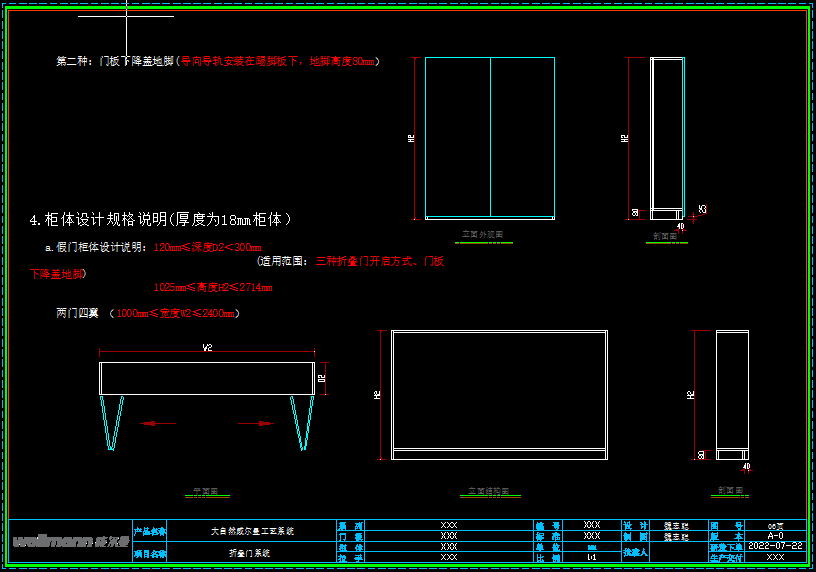Click the wellmann logo in title block
Image resolution: width=816 pixels, height=572 pixels.
[x=70, y=541]
